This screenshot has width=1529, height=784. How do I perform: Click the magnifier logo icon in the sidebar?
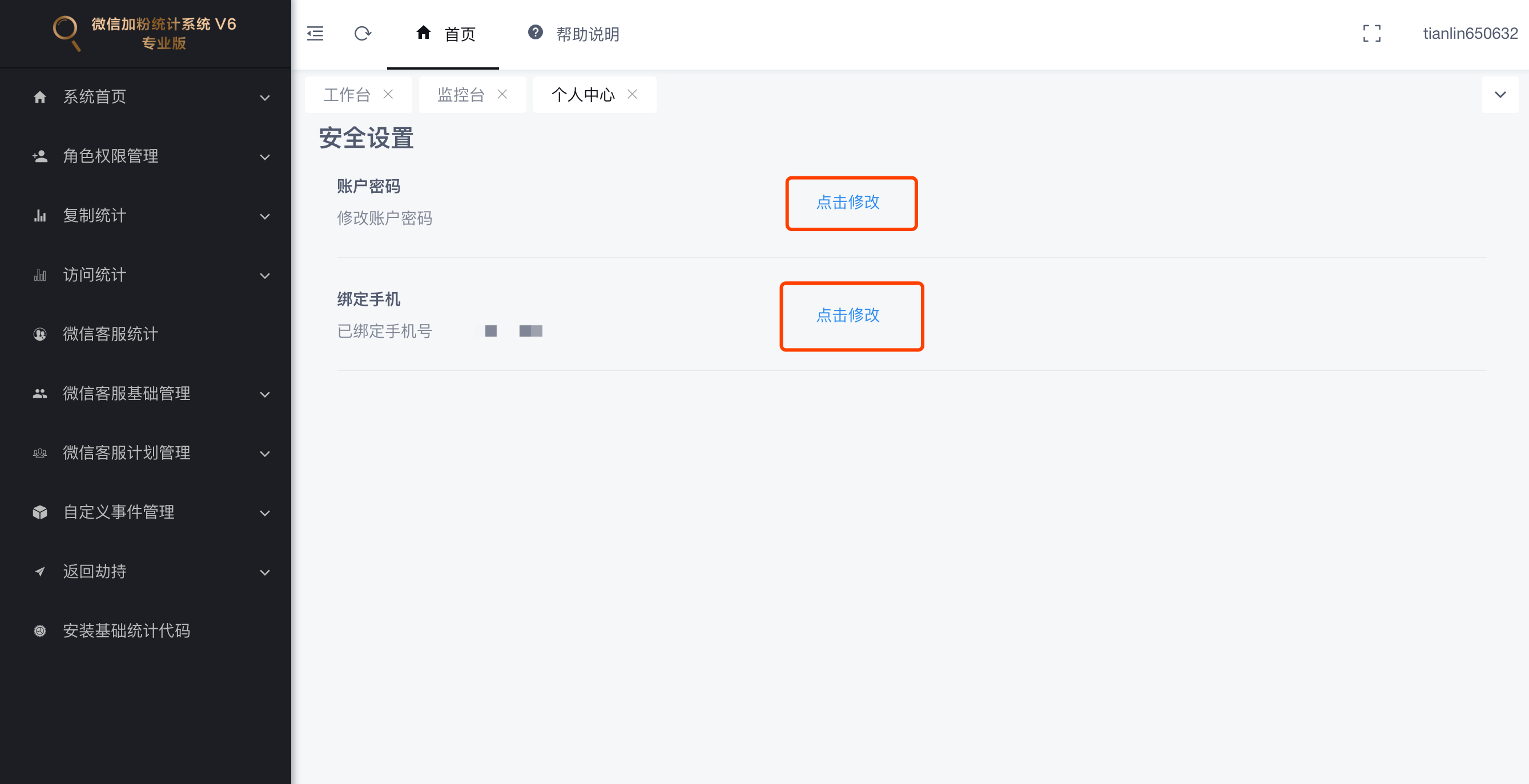point(66,33)
